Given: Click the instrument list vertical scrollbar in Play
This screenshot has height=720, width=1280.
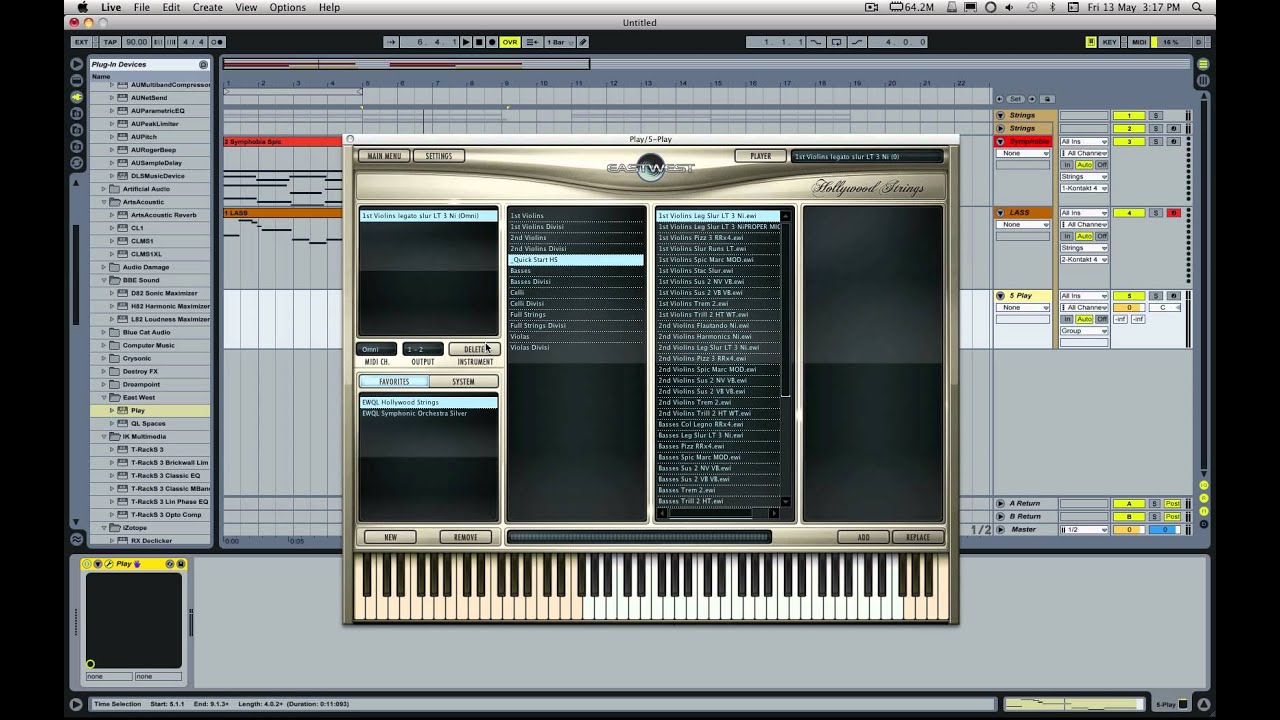Looking at the screenshot, I should (785, 358).
